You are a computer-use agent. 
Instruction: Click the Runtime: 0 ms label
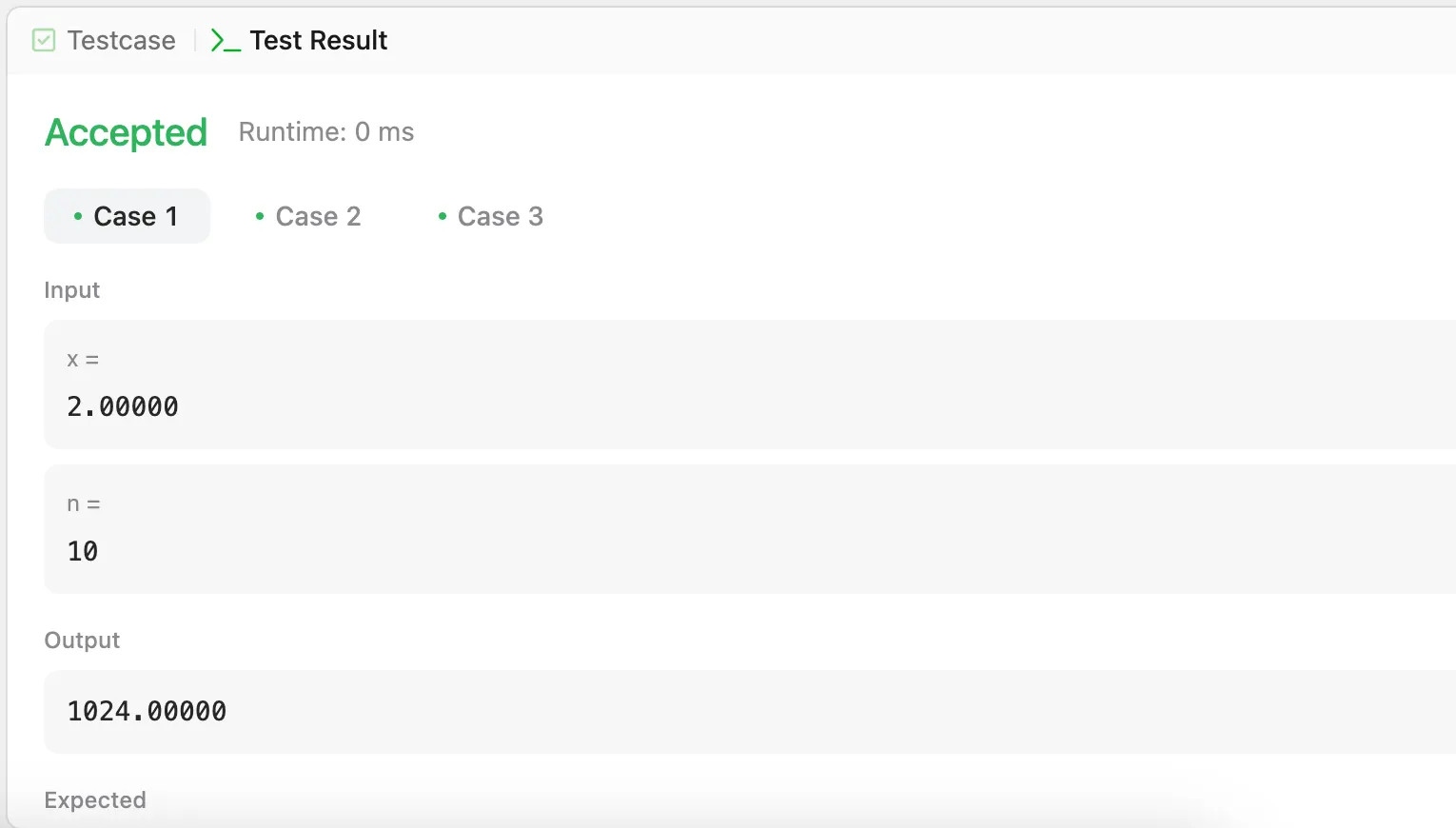click(326, 131)
